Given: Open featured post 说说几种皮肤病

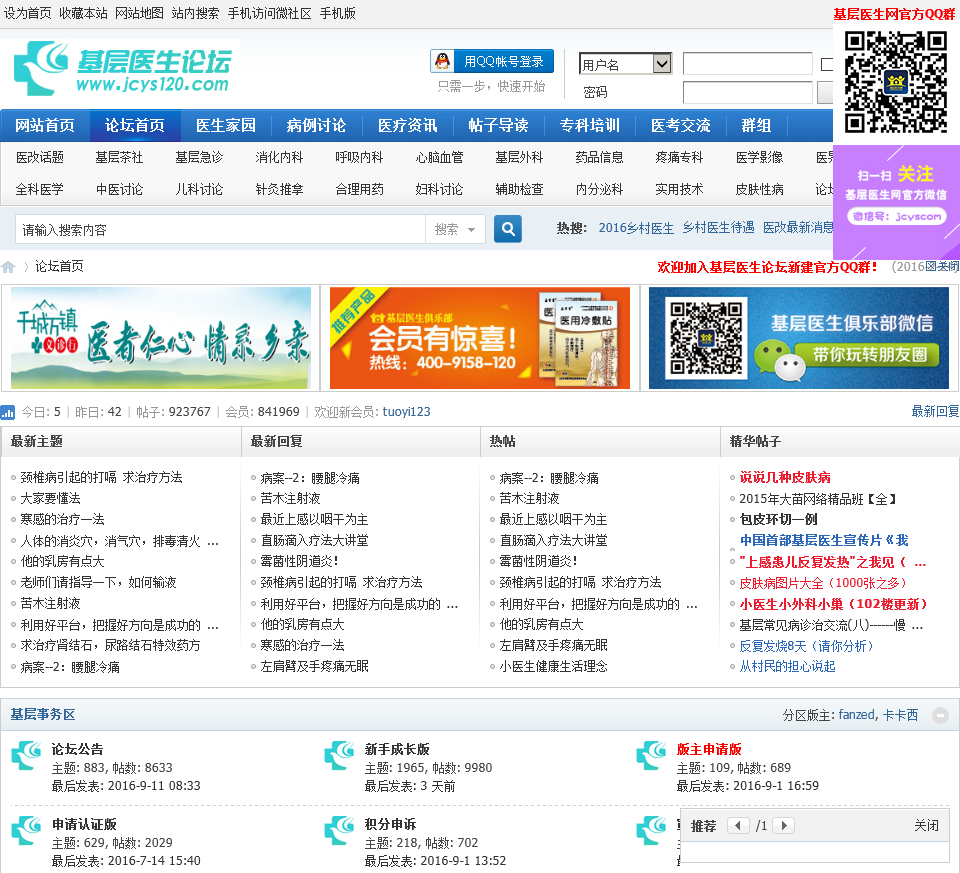Looking at the screenshot, I should (x=785, y=478).
